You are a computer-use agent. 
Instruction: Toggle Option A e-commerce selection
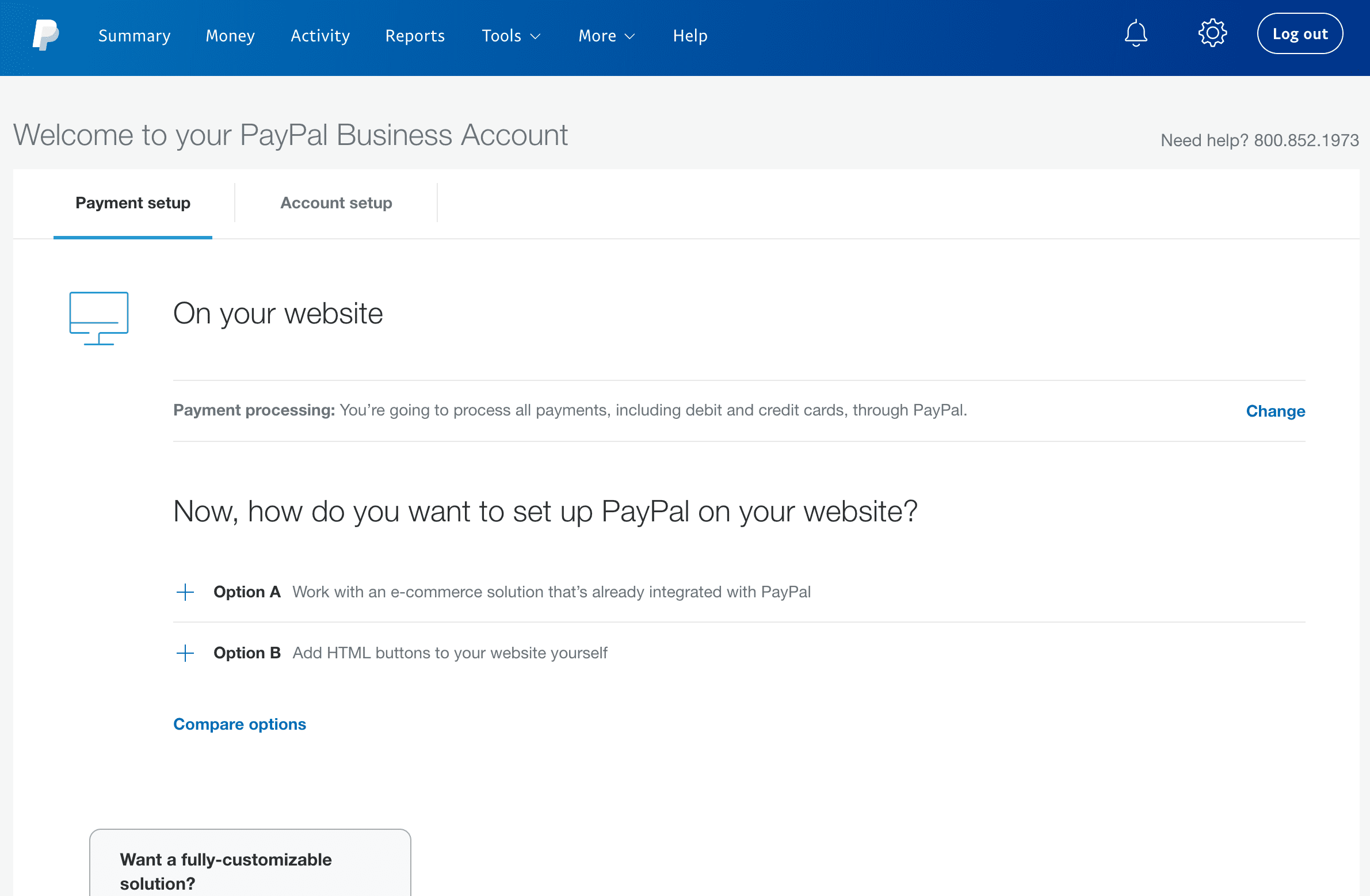(x=184, y=591)
